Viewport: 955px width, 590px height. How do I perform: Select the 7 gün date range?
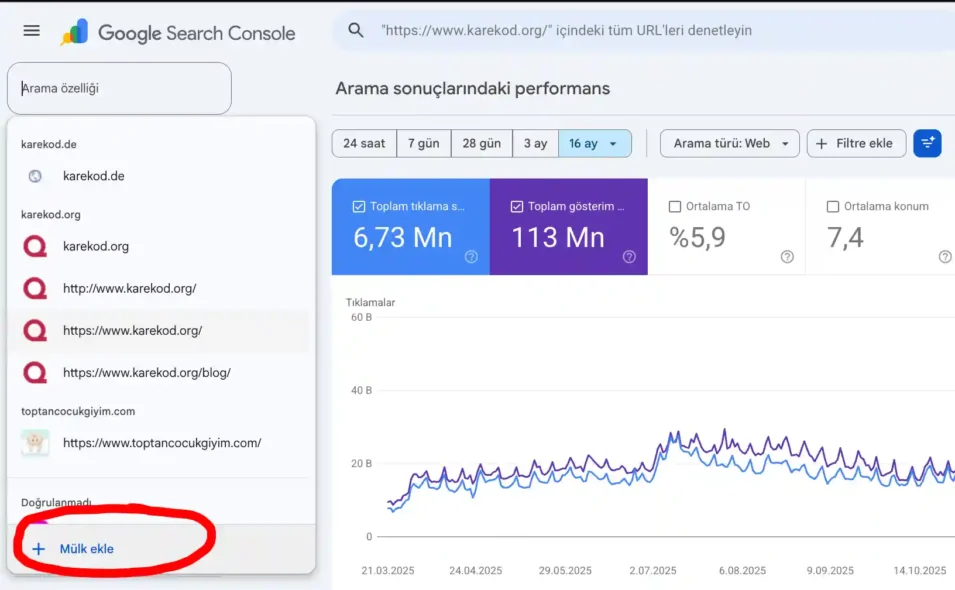tap(424, 144)
